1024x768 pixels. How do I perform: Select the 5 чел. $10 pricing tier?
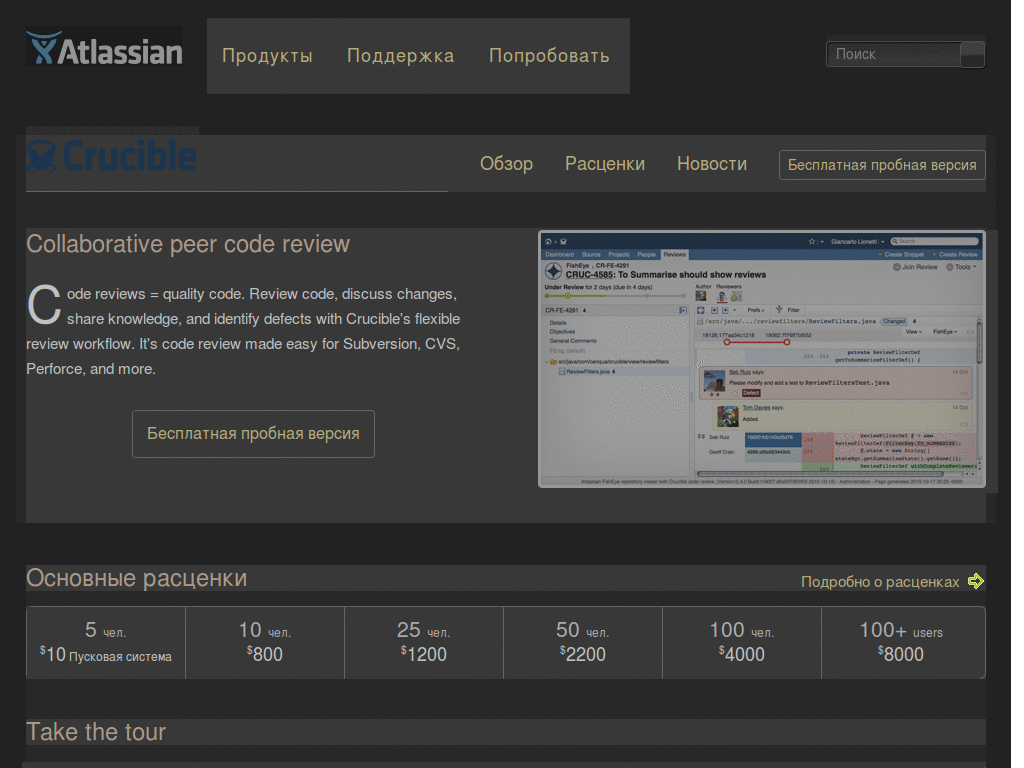tap(106, 643)
